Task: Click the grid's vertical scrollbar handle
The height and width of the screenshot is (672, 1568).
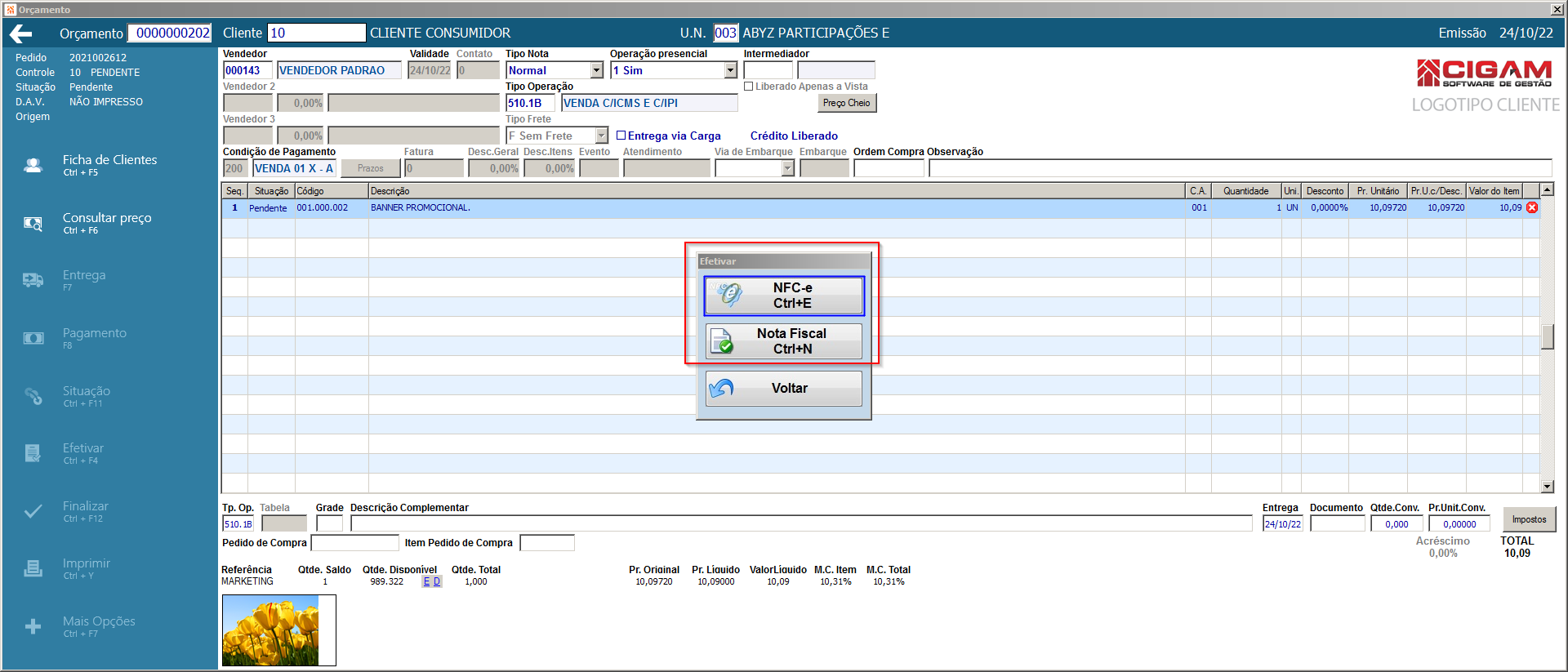Action: (x=1547, y=336)
